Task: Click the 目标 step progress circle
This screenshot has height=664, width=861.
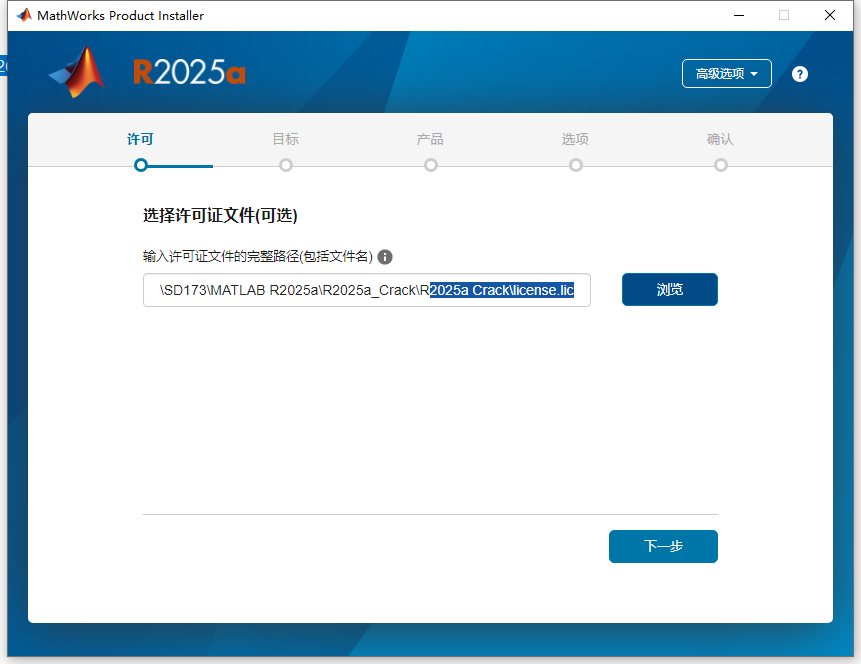Action: pyautogui.click(x=286, y=165)
